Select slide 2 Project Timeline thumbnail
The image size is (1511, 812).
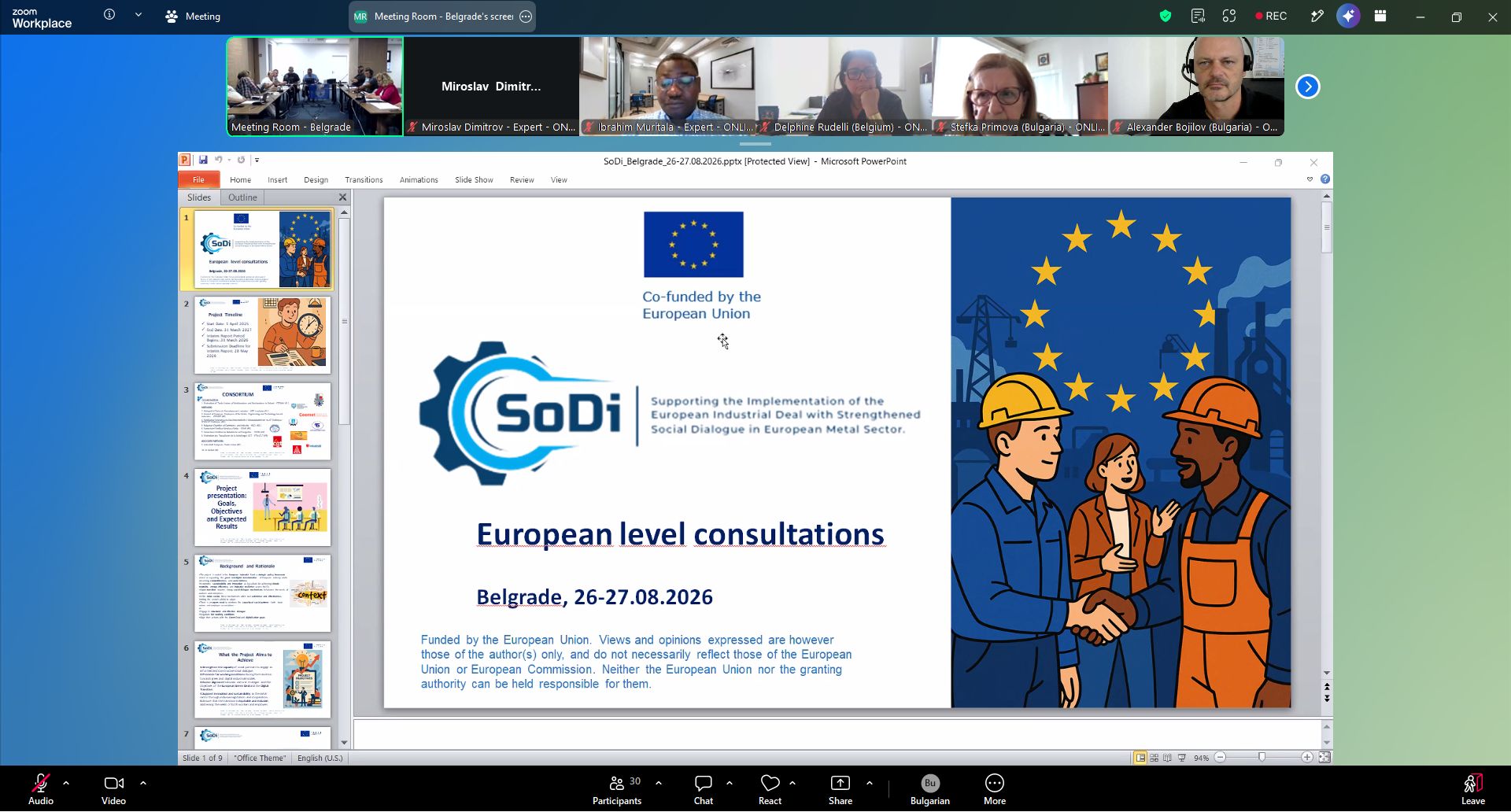tap(263, 335)
